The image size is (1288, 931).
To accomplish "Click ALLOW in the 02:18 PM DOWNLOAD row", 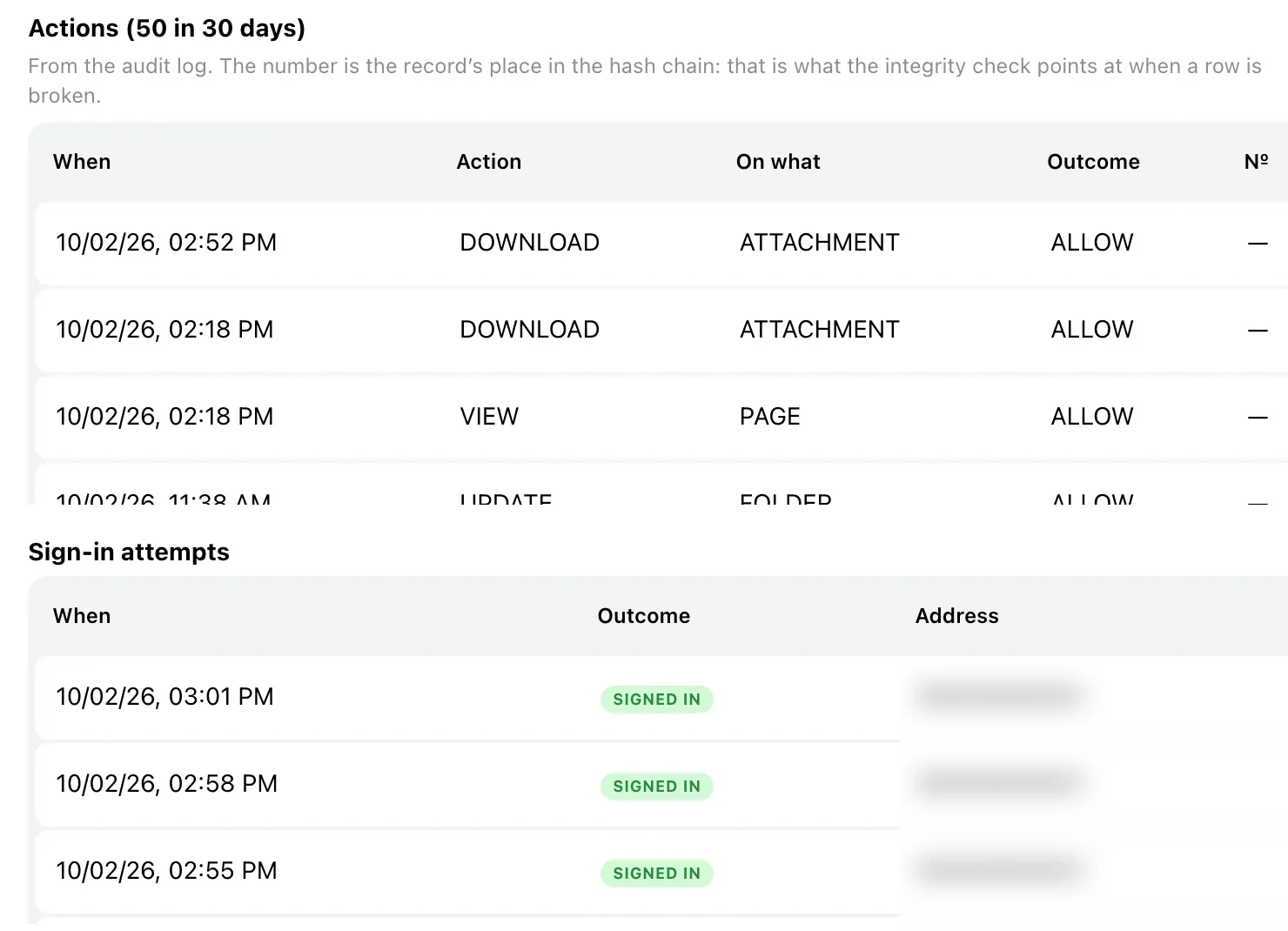I will (x=1092, y=330).
